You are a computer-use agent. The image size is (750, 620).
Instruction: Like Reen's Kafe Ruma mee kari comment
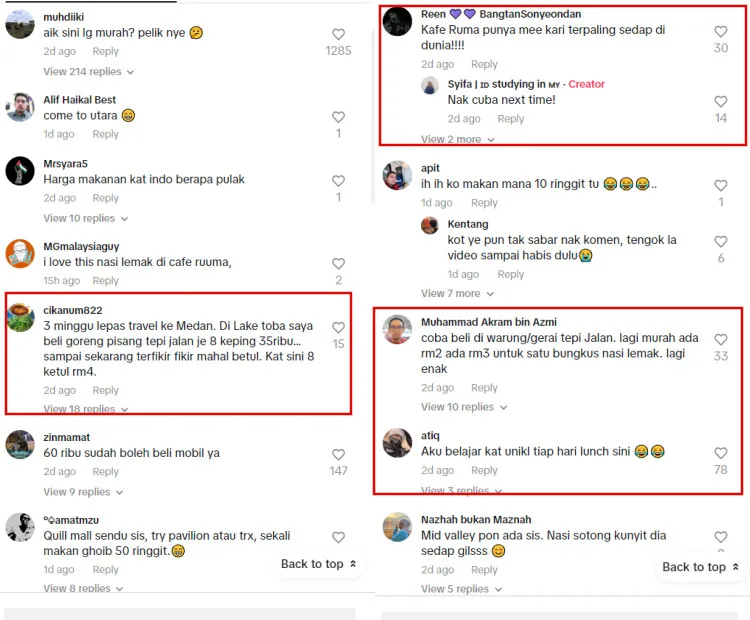[720, 32]
